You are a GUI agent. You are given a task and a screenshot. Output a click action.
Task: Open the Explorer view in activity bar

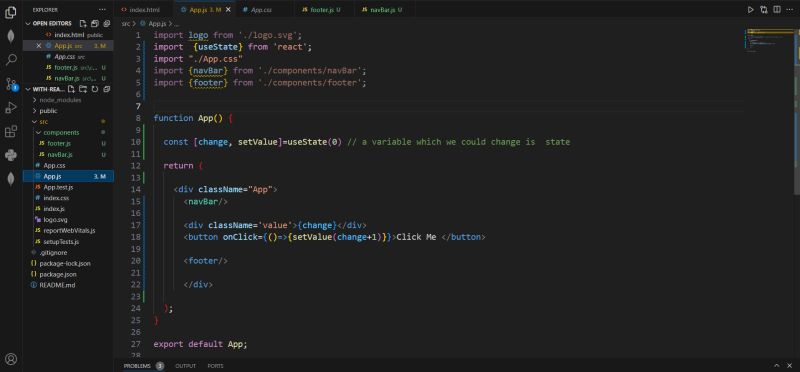click(x=11, y=13)
